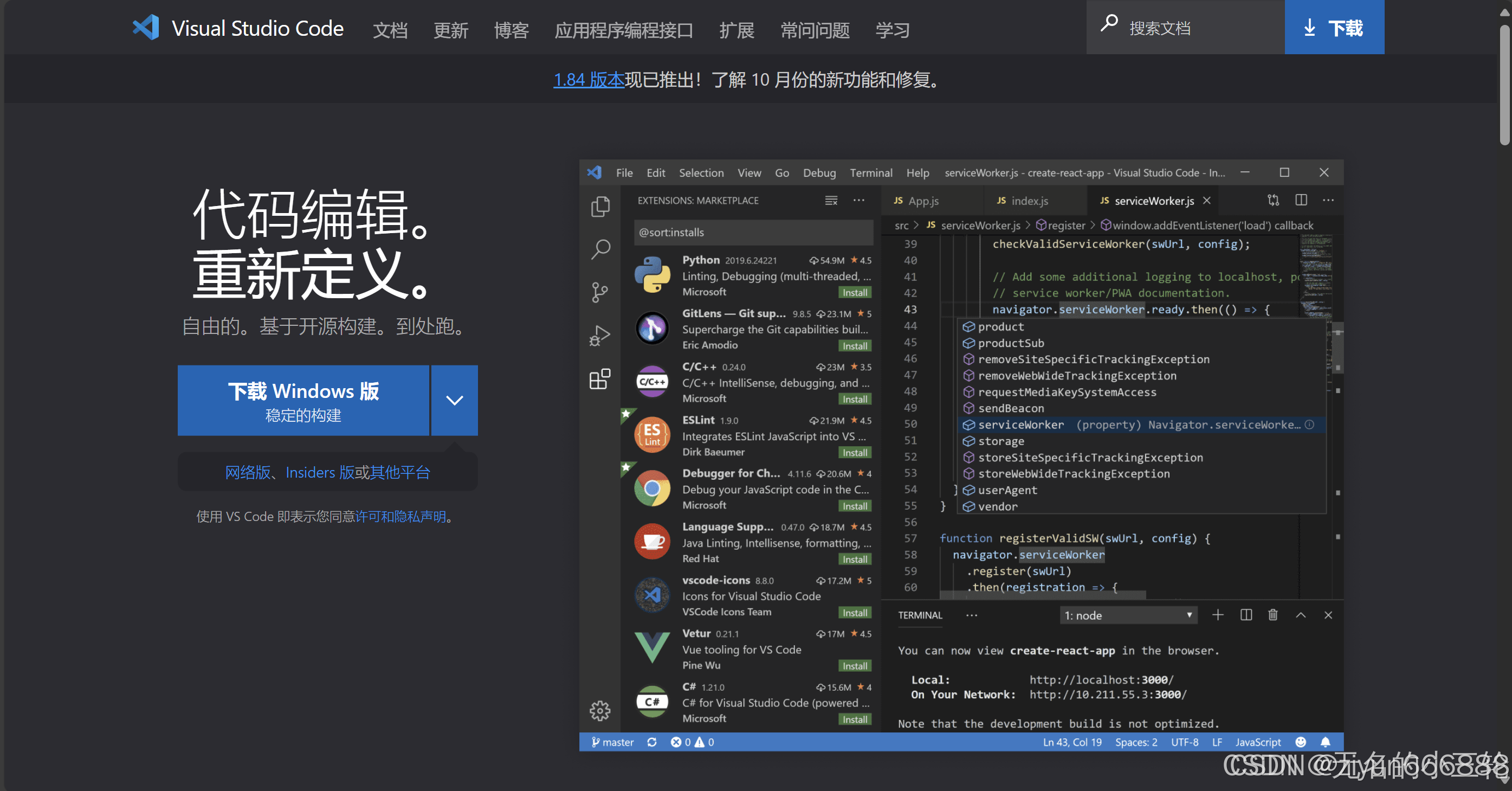Click the Run and Debug icon
The image size is (1512, 791).
600,335
